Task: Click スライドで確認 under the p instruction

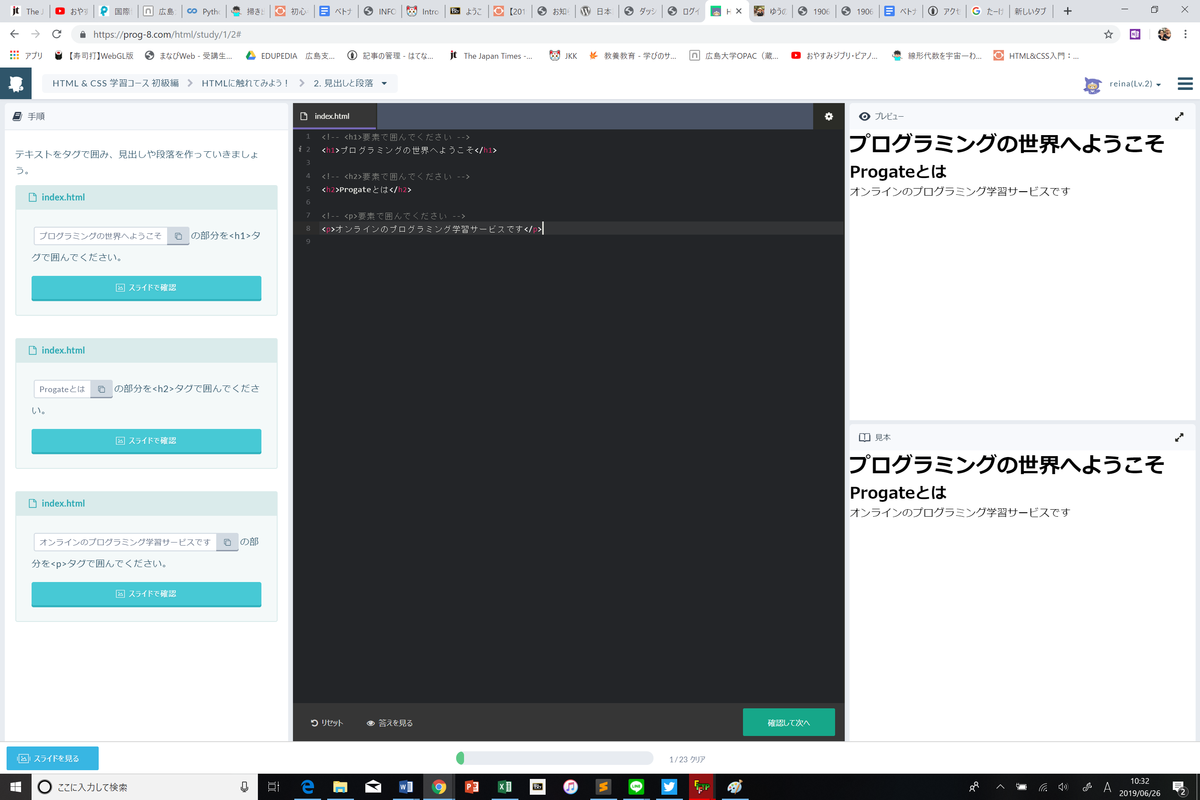Action: pyautogui.click(x=146, y=594)
